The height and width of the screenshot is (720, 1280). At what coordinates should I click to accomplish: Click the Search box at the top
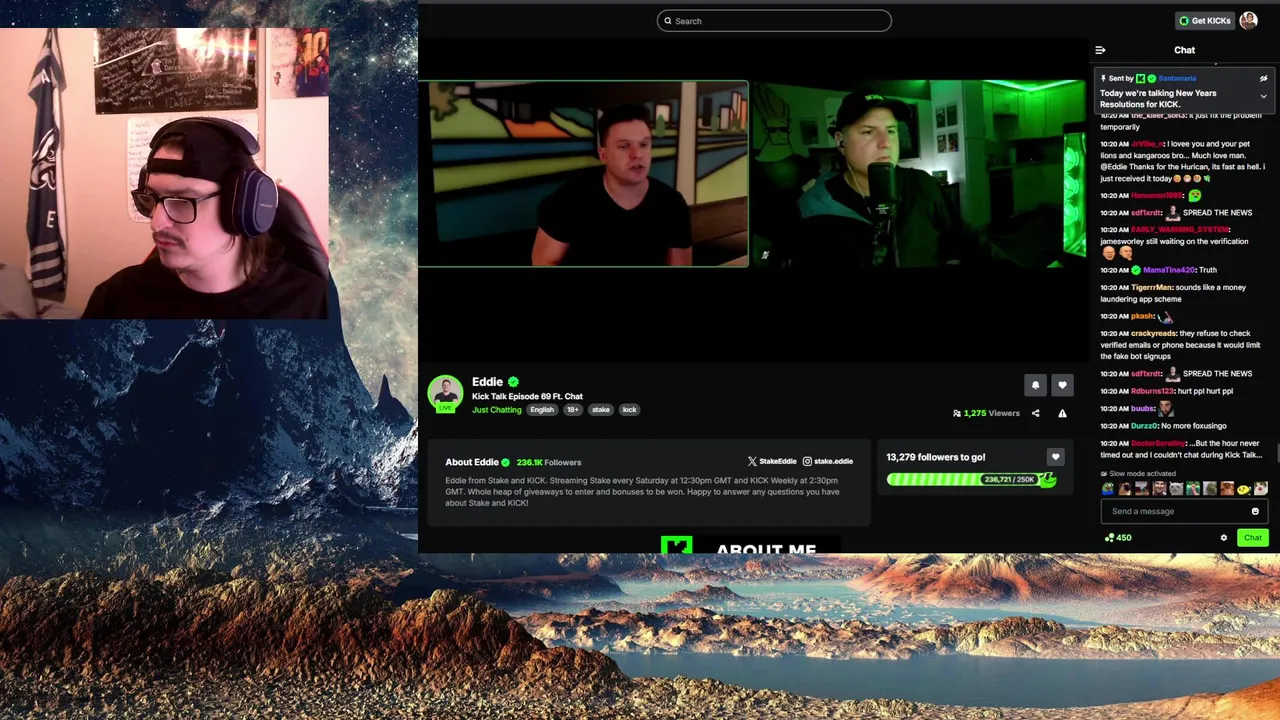(774, 21)
